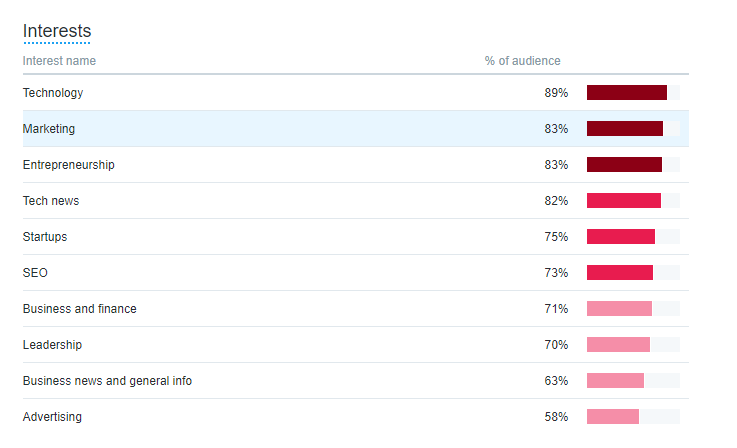Viewport: 737px width, 448px height.
Task: Click the Advertising interest name
Action: pos(52,417)
